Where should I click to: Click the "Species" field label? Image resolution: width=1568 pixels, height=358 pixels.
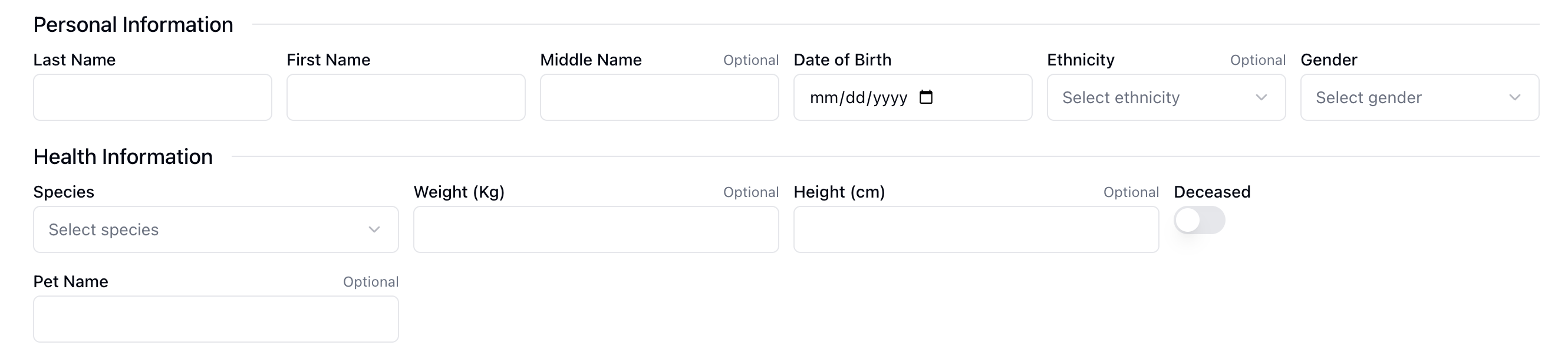click(x=64, y=192)
